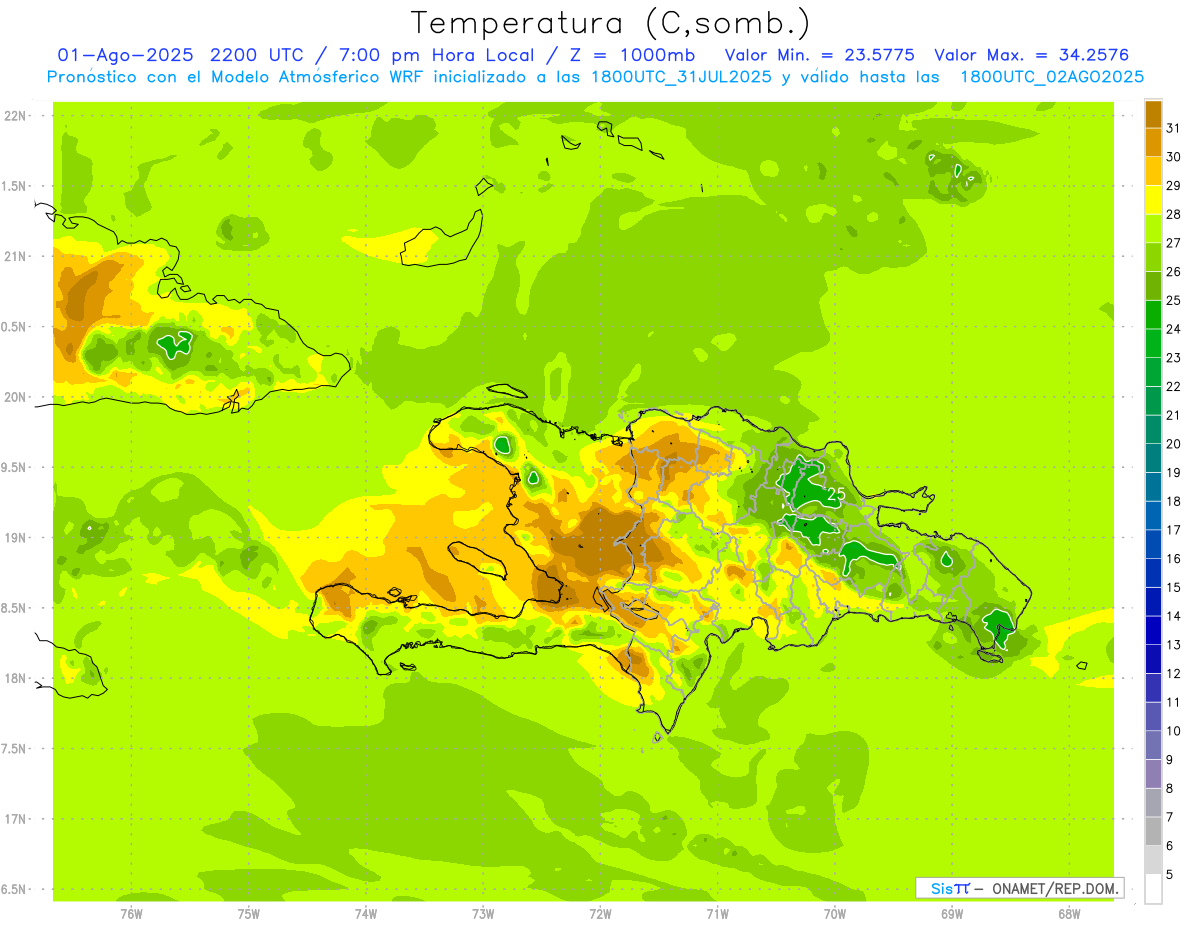Pick the white swatch below label 5
Screen dimensions: 1200x927
pyautogui.click(x=1153, y=889)
